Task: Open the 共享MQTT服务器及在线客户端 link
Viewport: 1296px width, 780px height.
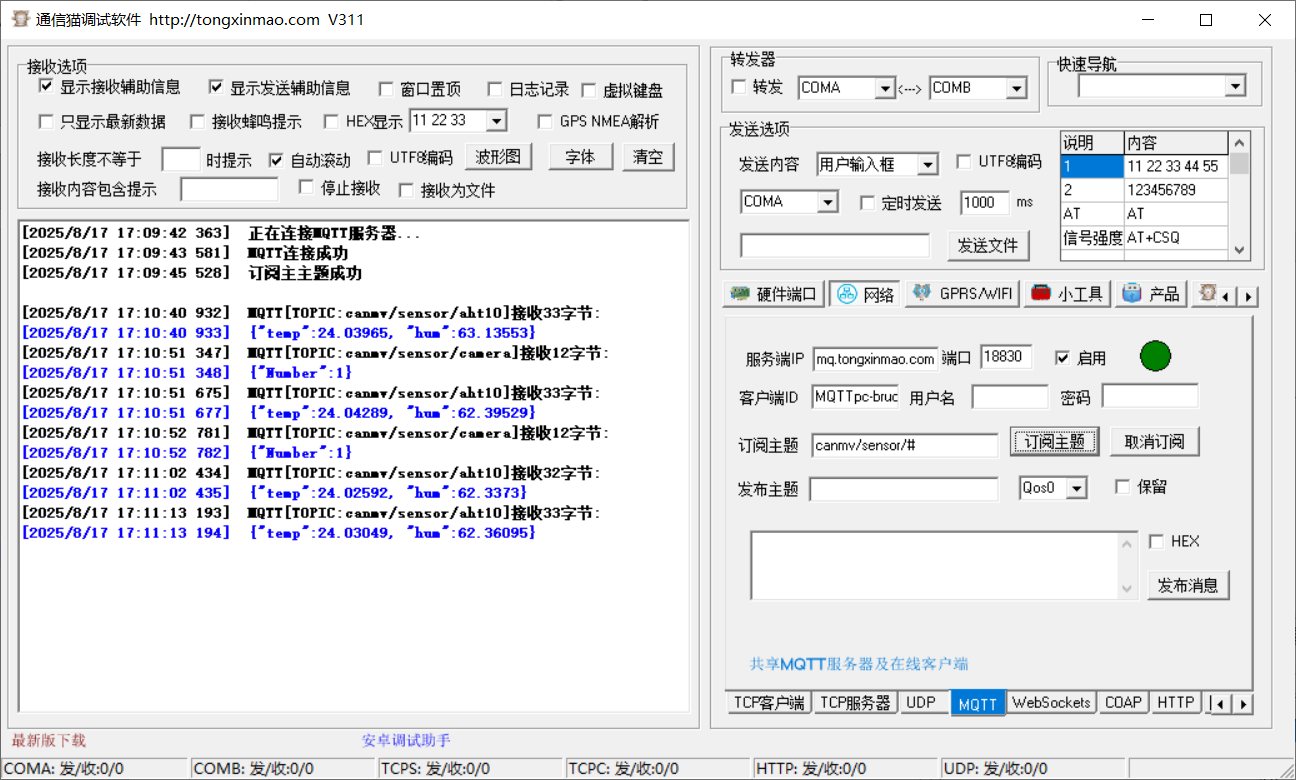Action: 859,664
